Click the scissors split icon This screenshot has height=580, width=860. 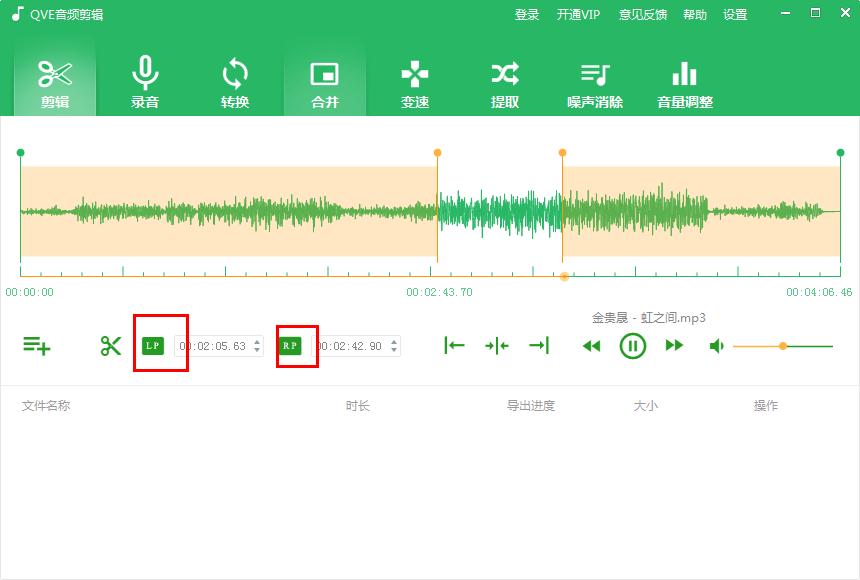tap(111, 344)
